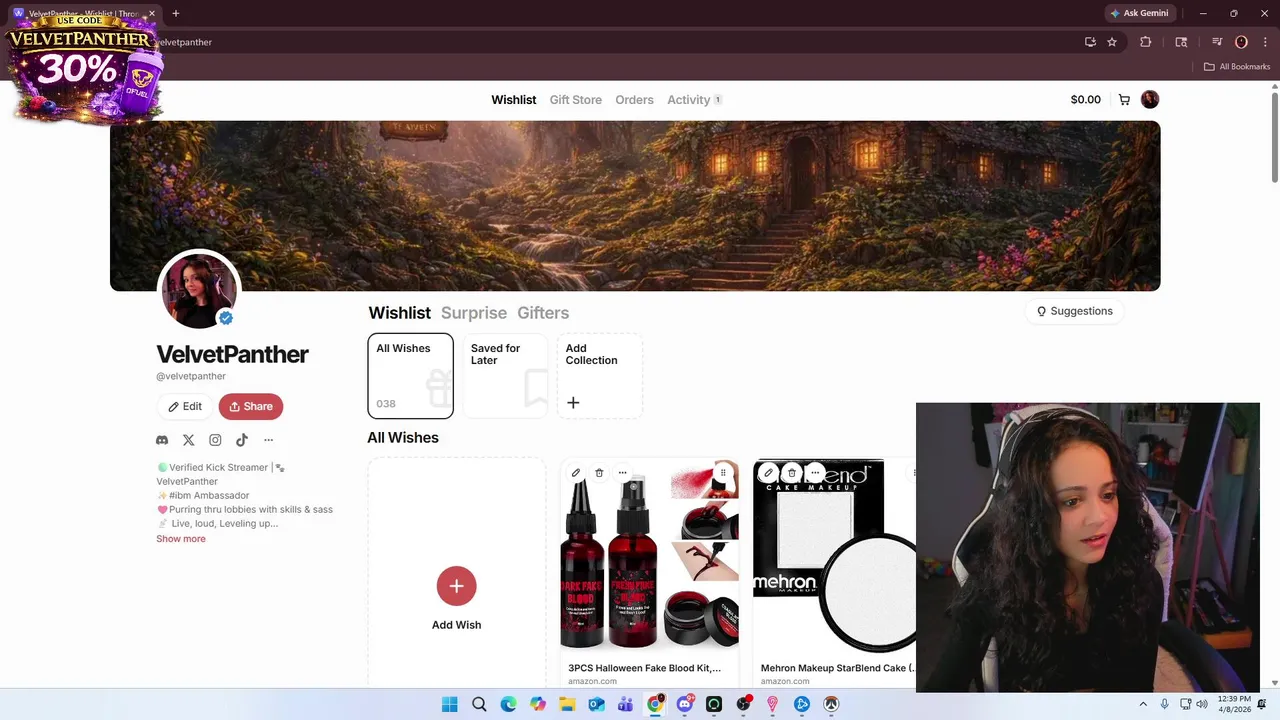This screenshot has height=720, width=1280.
Task: Open the TikTok social link icon
Action: tap(242, 440)
